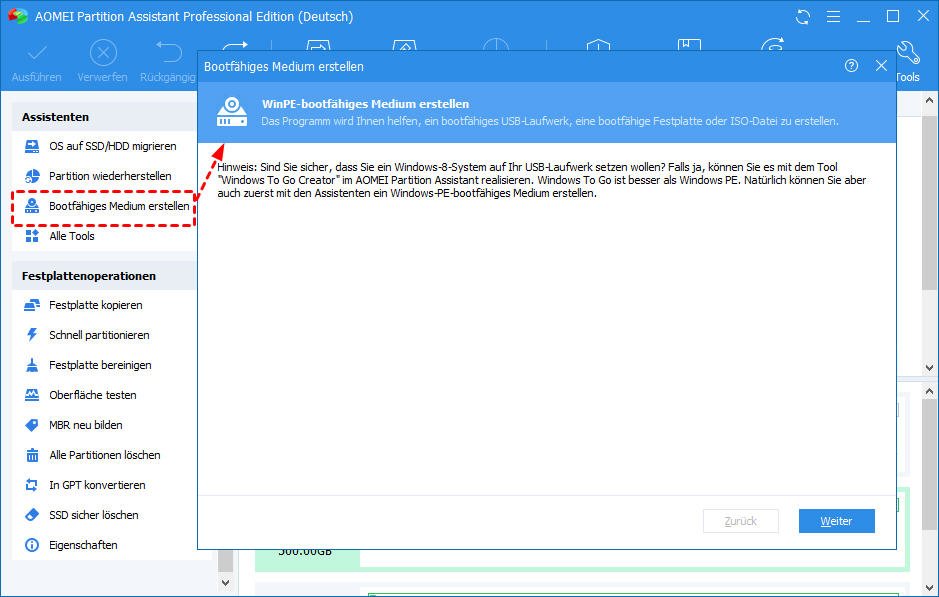
Task: Click the Partition wiederherstellen icon
Action: click(x=32, y=176)
